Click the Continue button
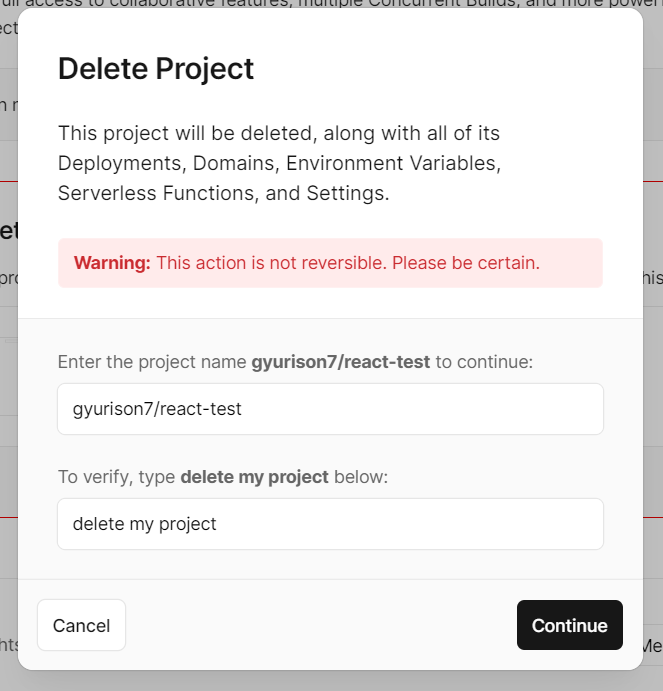Image resolution: width=663 pixels, height=691 pixels. [569, 625]
